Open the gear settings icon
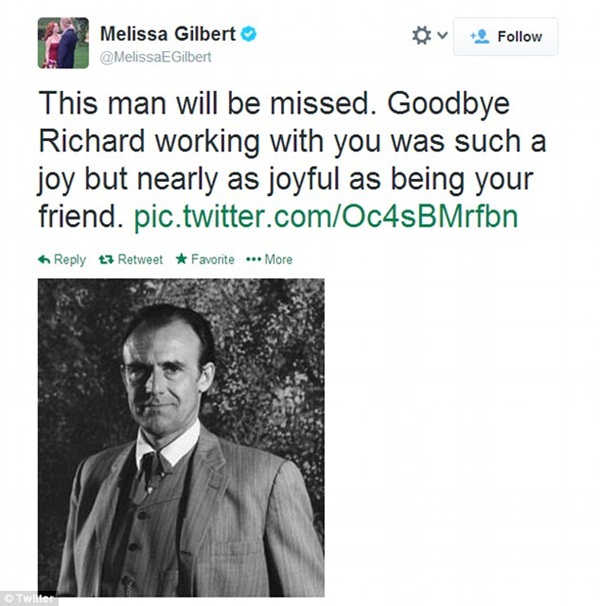Viewport: 600px width, 606px height. (x=421, y=36)
